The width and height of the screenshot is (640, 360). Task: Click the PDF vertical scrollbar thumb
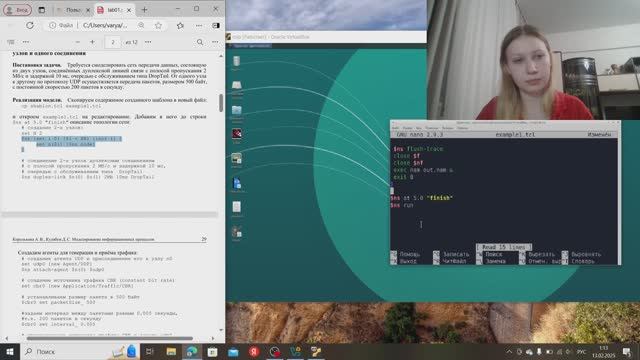tap(221, 103)
